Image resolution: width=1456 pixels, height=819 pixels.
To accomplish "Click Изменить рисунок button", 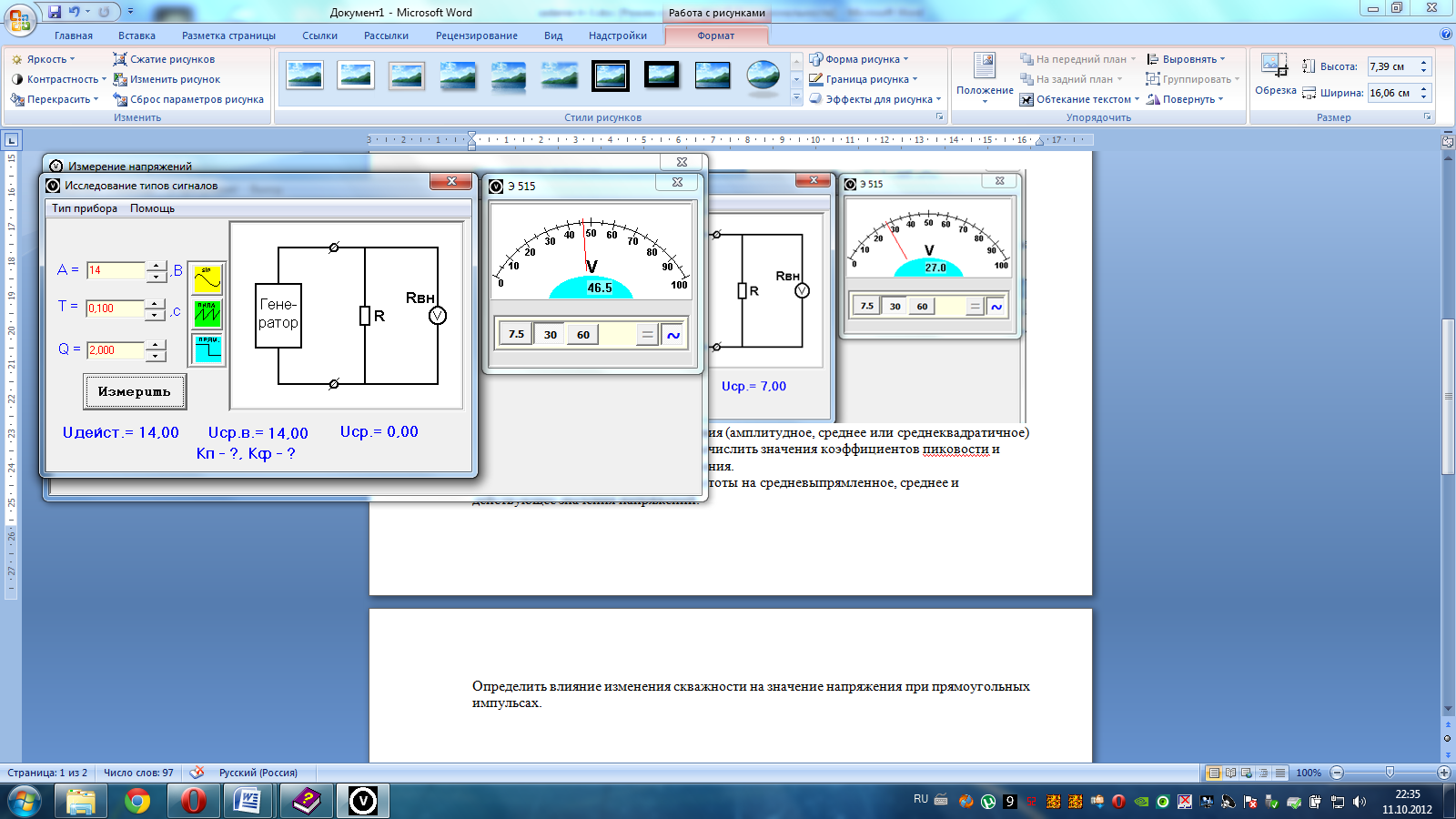I will 167,79.
